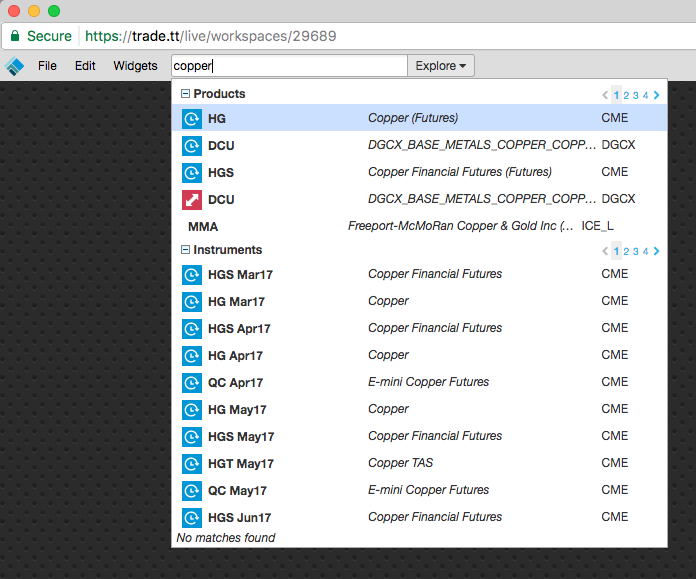The width and height of the screenshot is (696, 579).
Task: Select HGT May17 Copper TAS row
Action: [x=419, y=464]
